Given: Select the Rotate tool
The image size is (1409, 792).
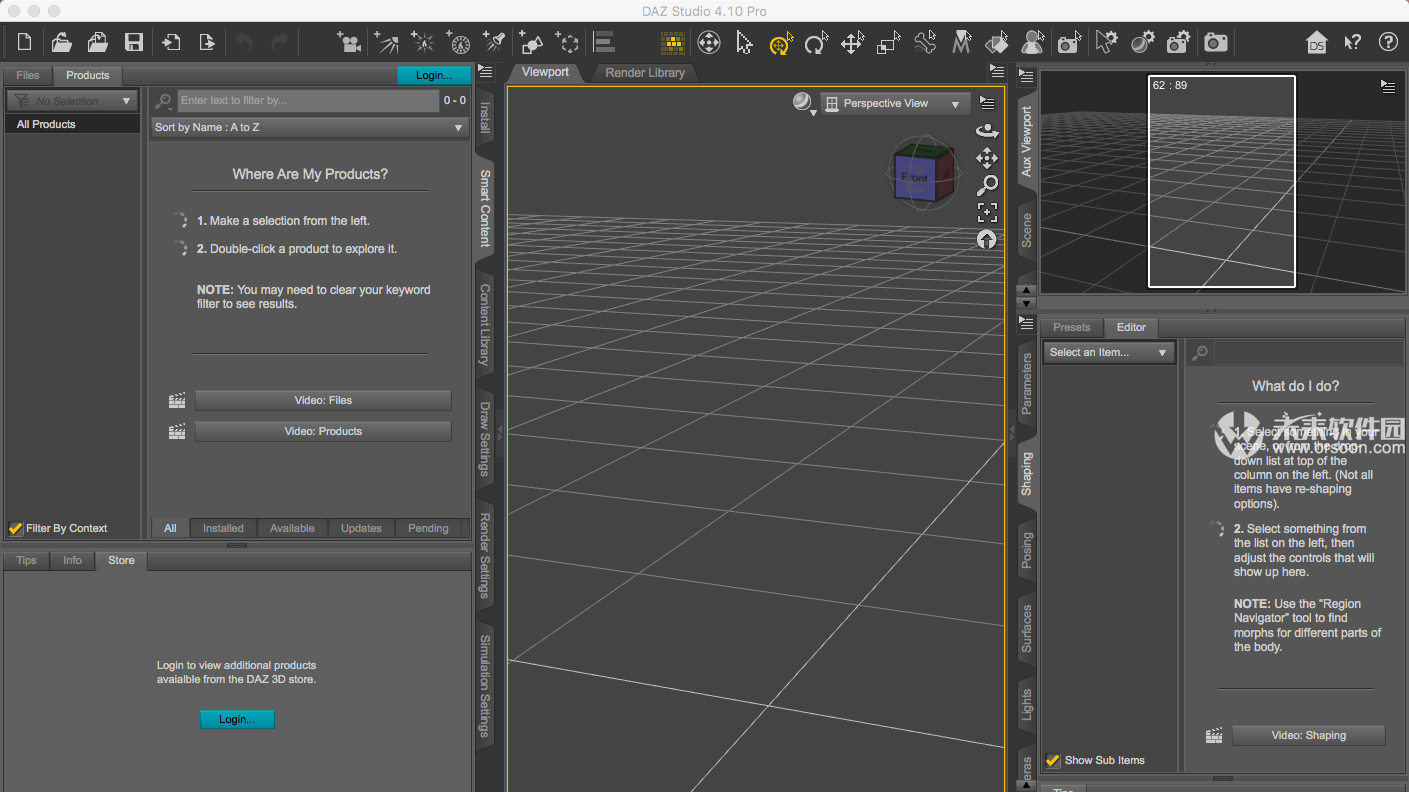Looking at the screenshot, I should pyautogui.click(x=816, y=42).
